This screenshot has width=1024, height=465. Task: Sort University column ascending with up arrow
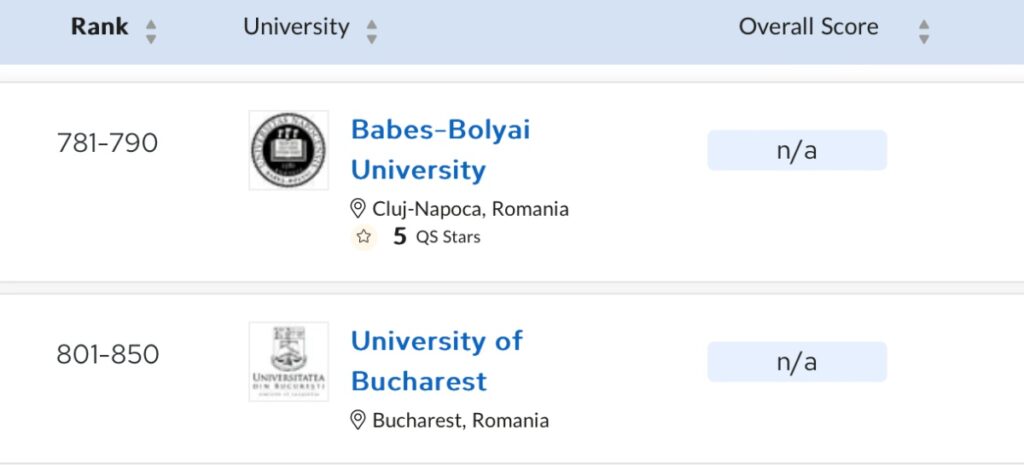pos(372,22)
